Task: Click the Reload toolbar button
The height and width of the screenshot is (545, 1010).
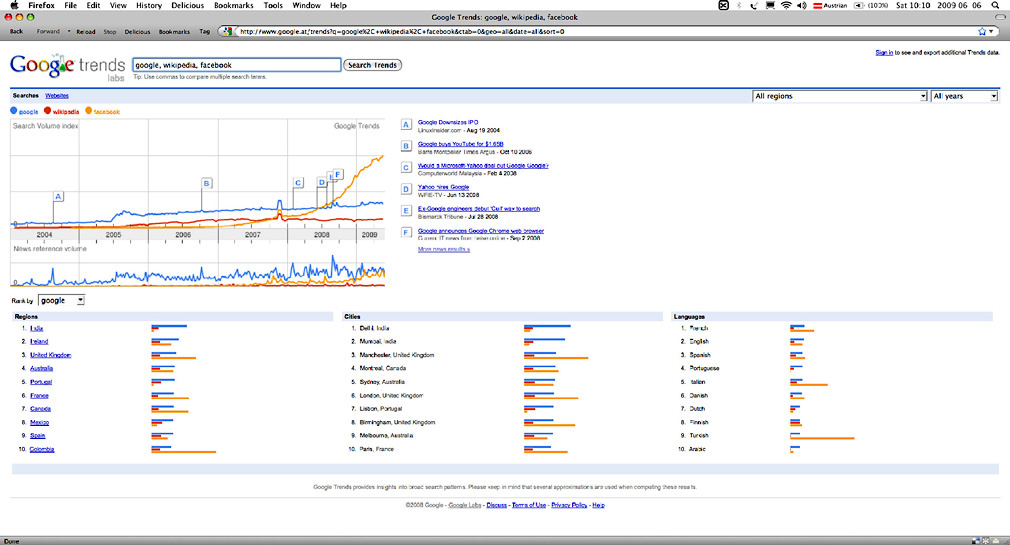Action: tap(86, 32)
